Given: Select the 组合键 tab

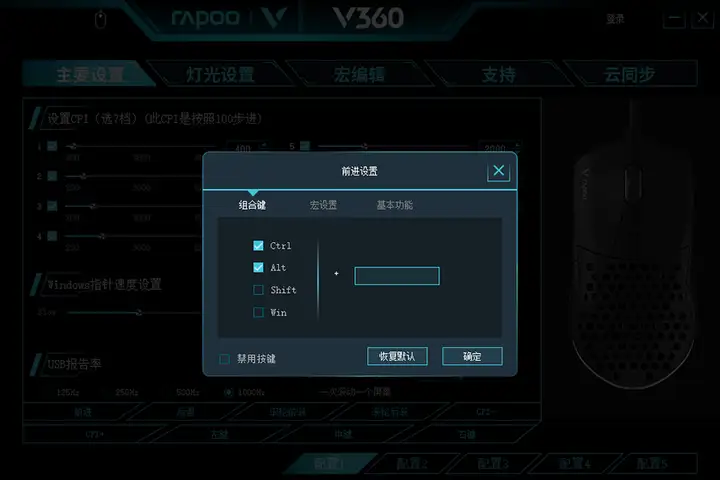Looking at the screenshot, I should pos(252,205).
